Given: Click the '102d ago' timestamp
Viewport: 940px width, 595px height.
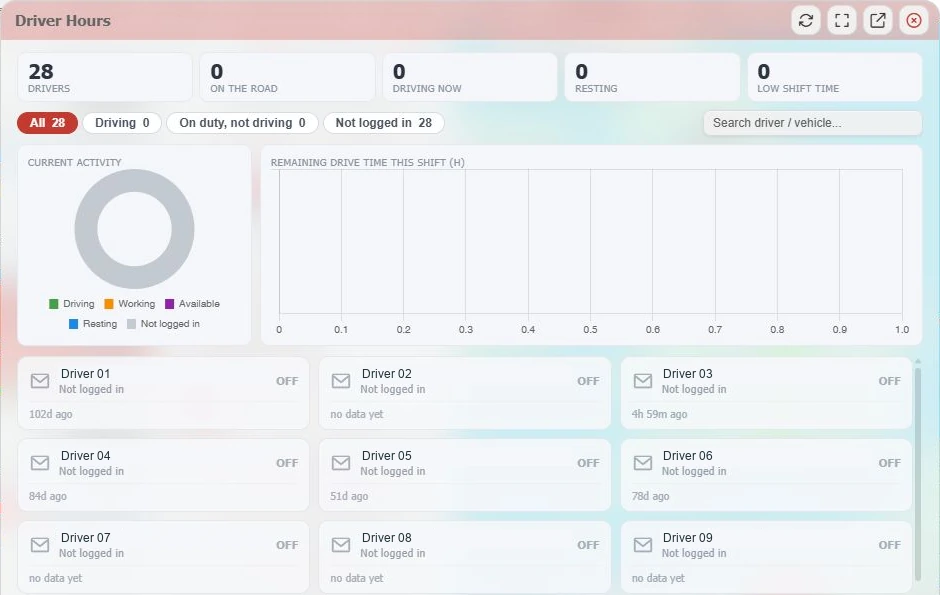Looking at the screenshot, I should pos(51,414).
